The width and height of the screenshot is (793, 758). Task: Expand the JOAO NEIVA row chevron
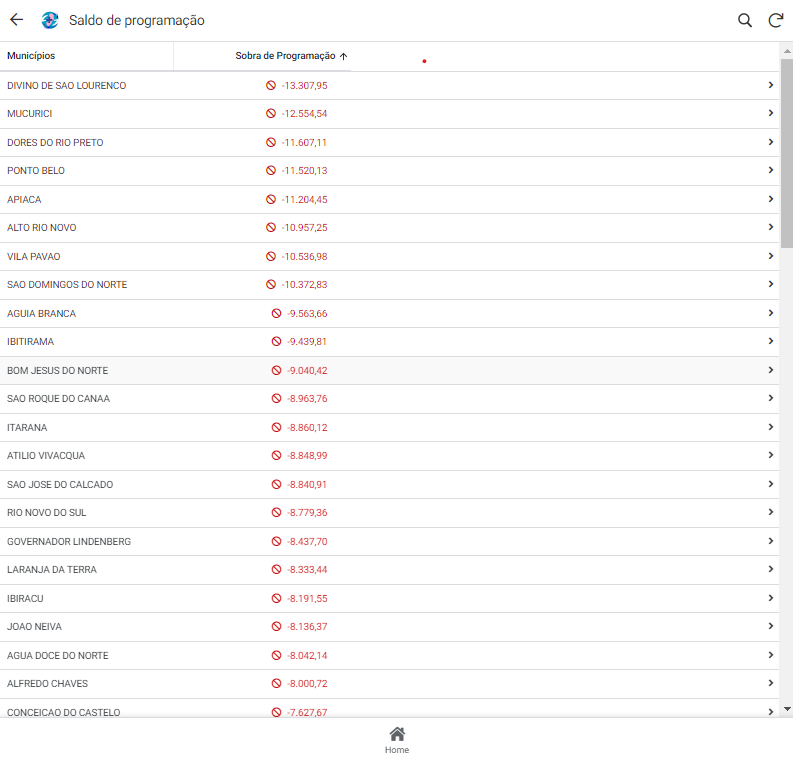[x=770, y=626]
